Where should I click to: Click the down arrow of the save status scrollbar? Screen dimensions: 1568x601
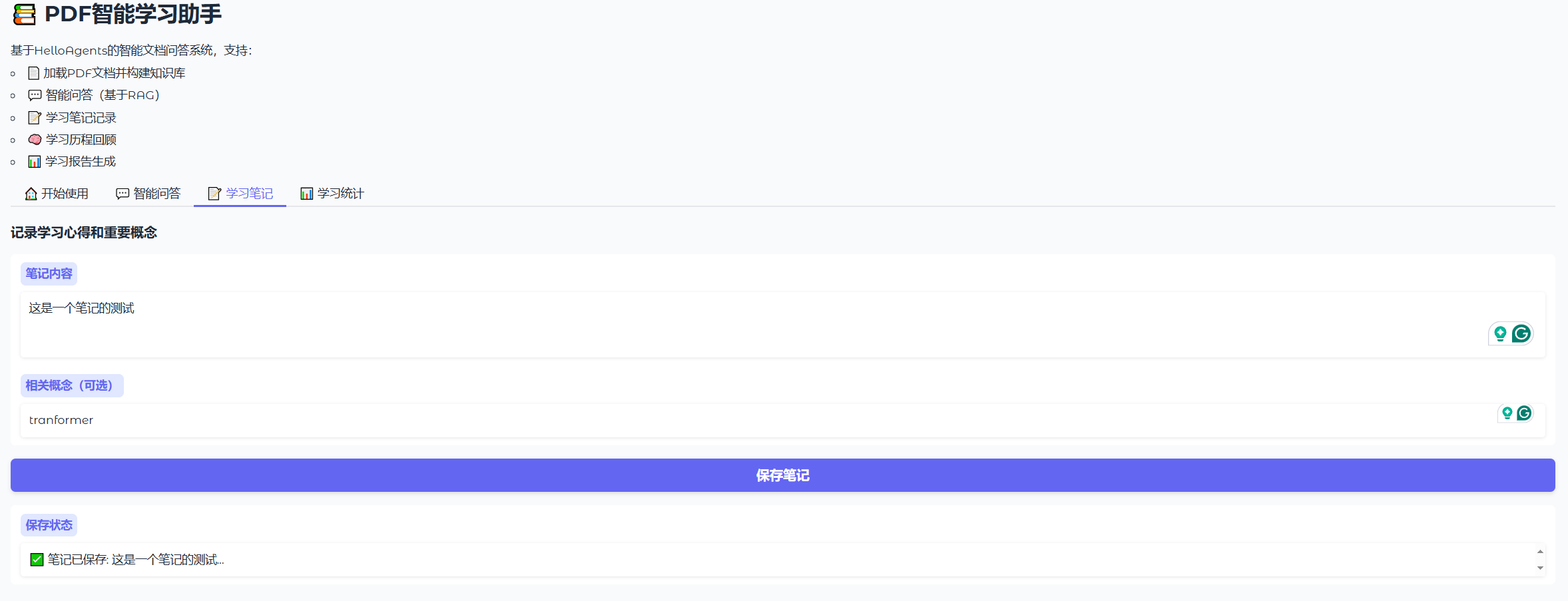click(x=1540, y=568)
